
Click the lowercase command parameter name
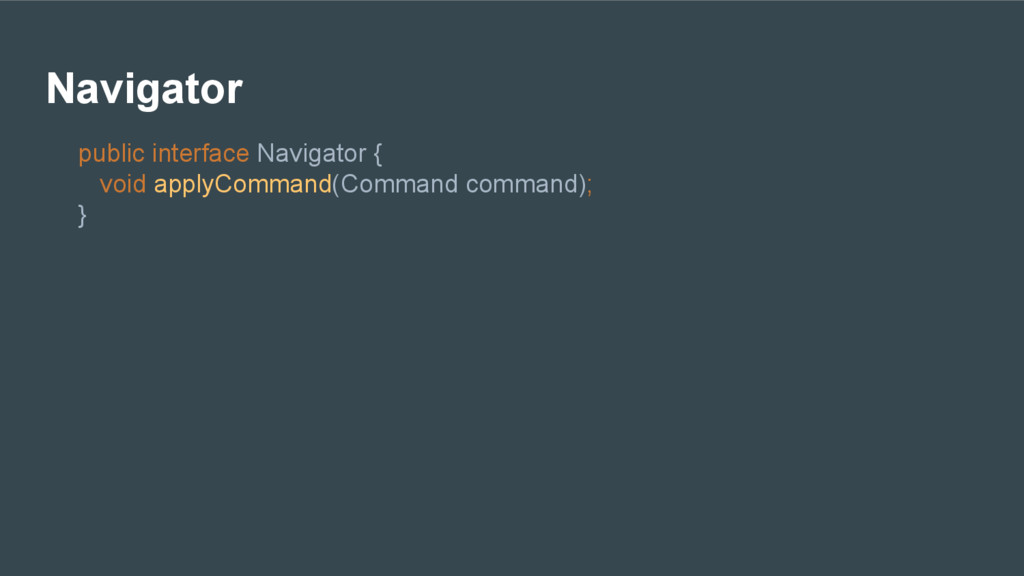coord(522,184)
